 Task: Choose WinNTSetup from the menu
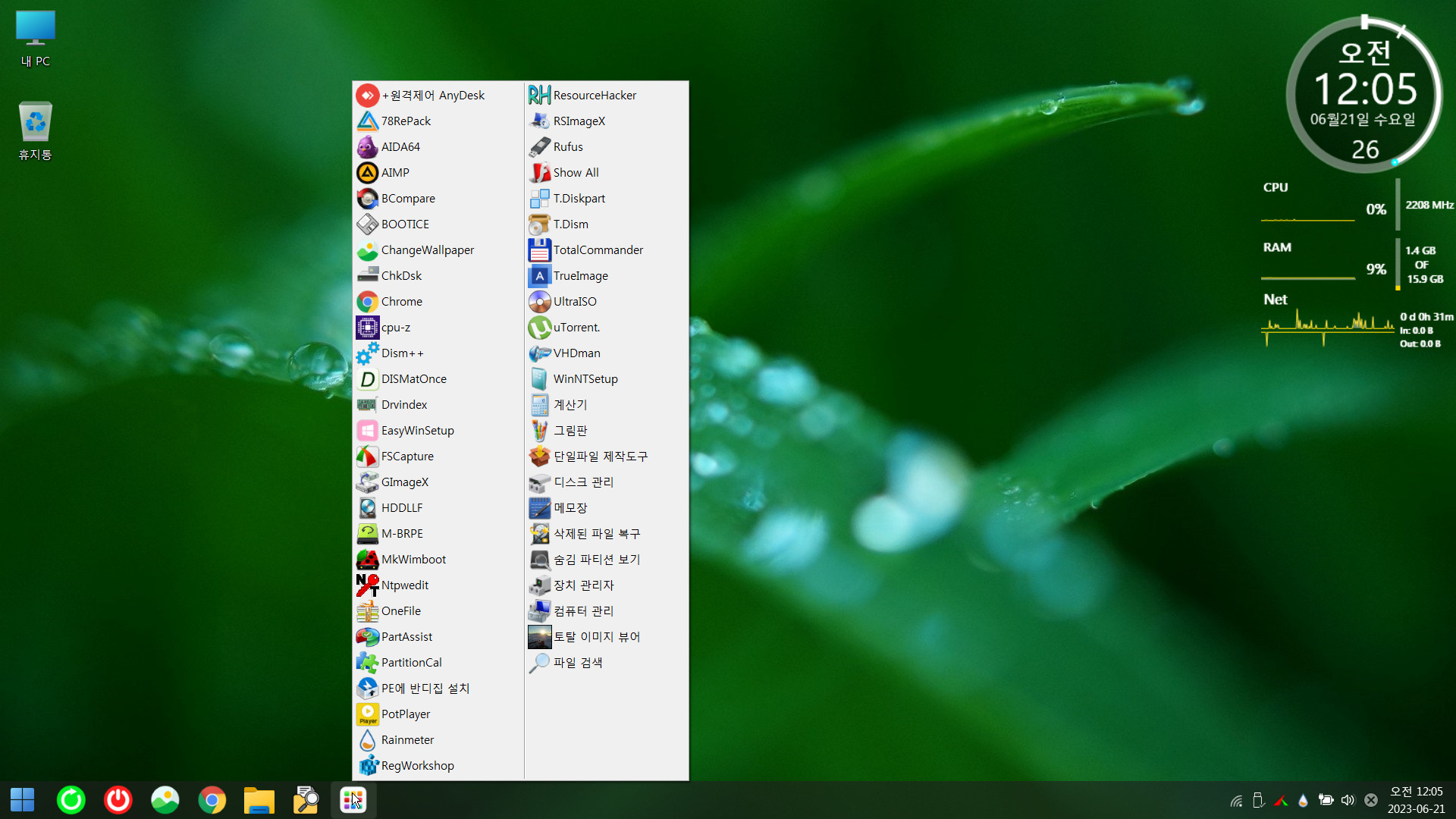(x=607, y=379)
